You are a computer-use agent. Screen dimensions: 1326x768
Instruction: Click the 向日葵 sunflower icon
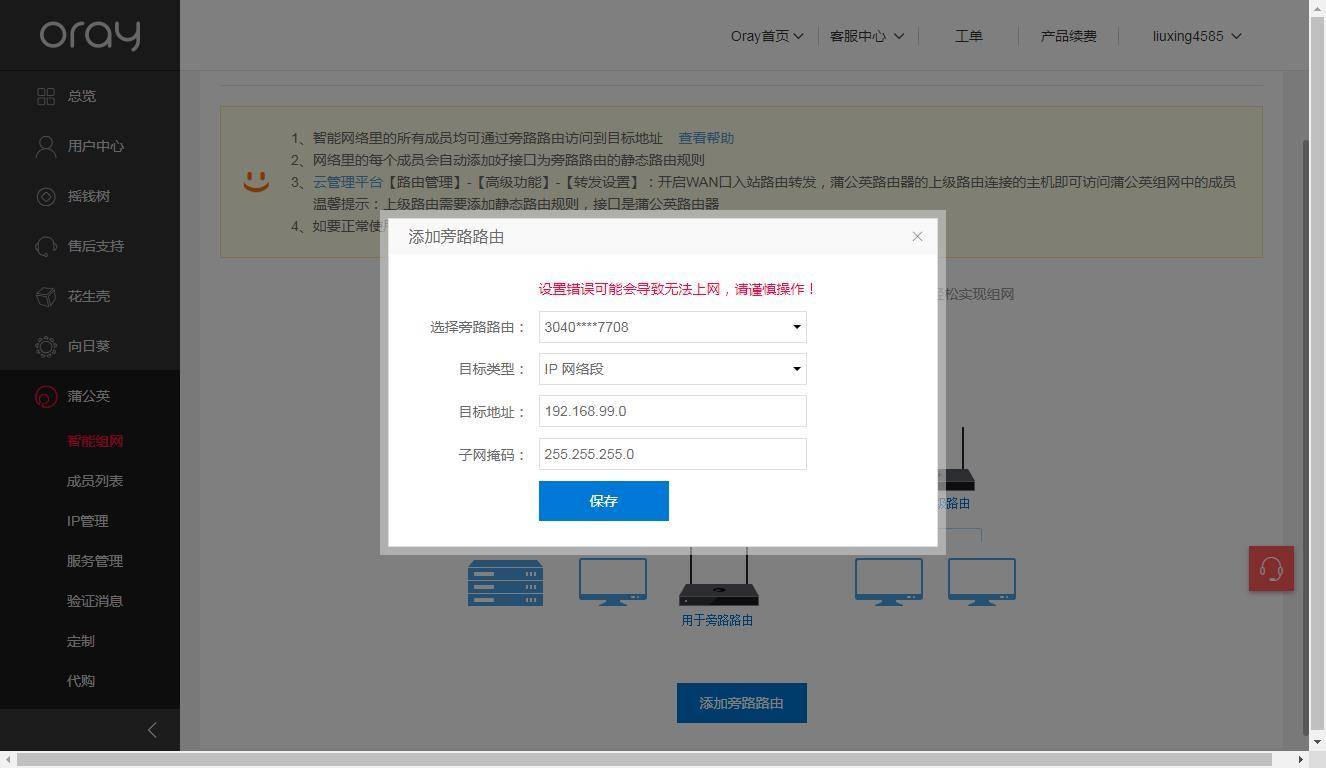(x=46, y=346)
